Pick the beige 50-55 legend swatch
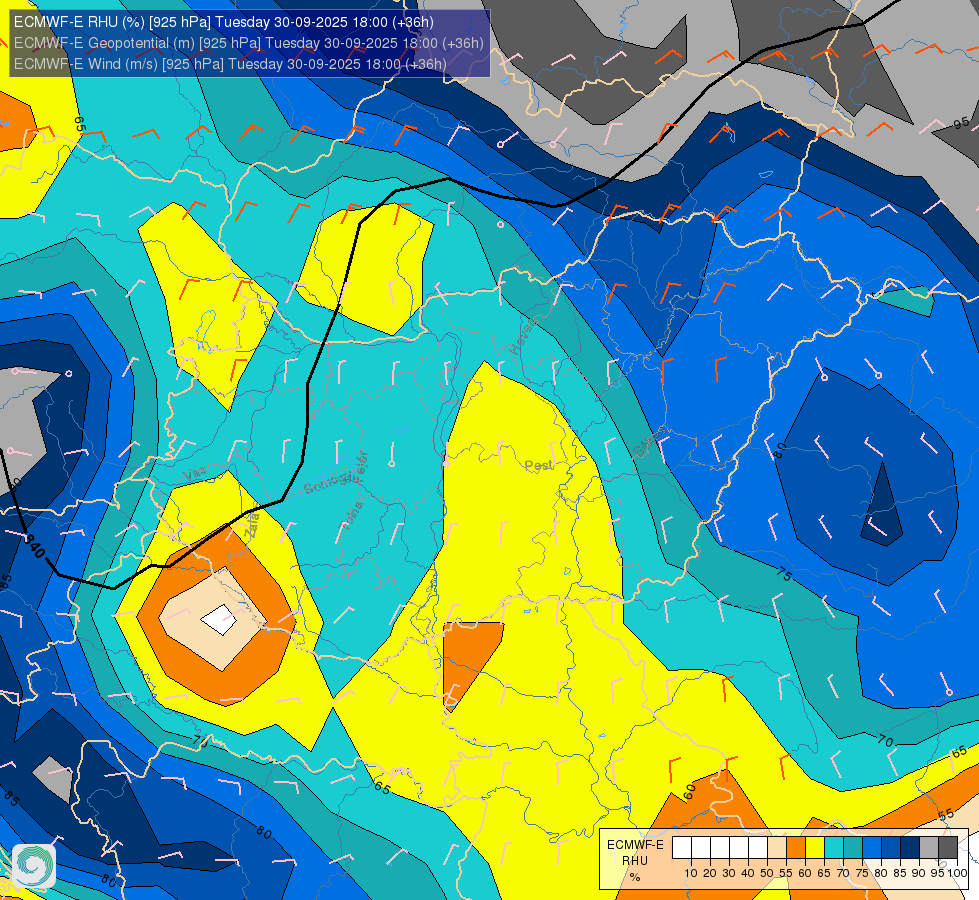The height and width of the screenshot is (900, 979). click(x=777, y=848)
